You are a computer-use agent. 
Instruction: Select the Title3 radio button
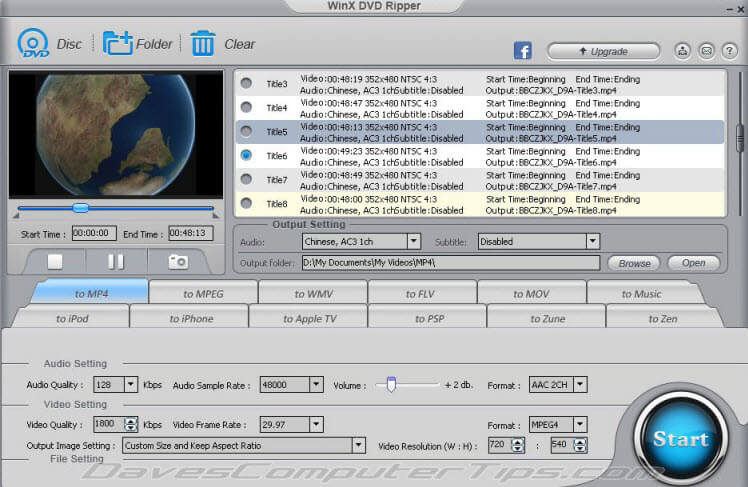(x=246, y=83)
